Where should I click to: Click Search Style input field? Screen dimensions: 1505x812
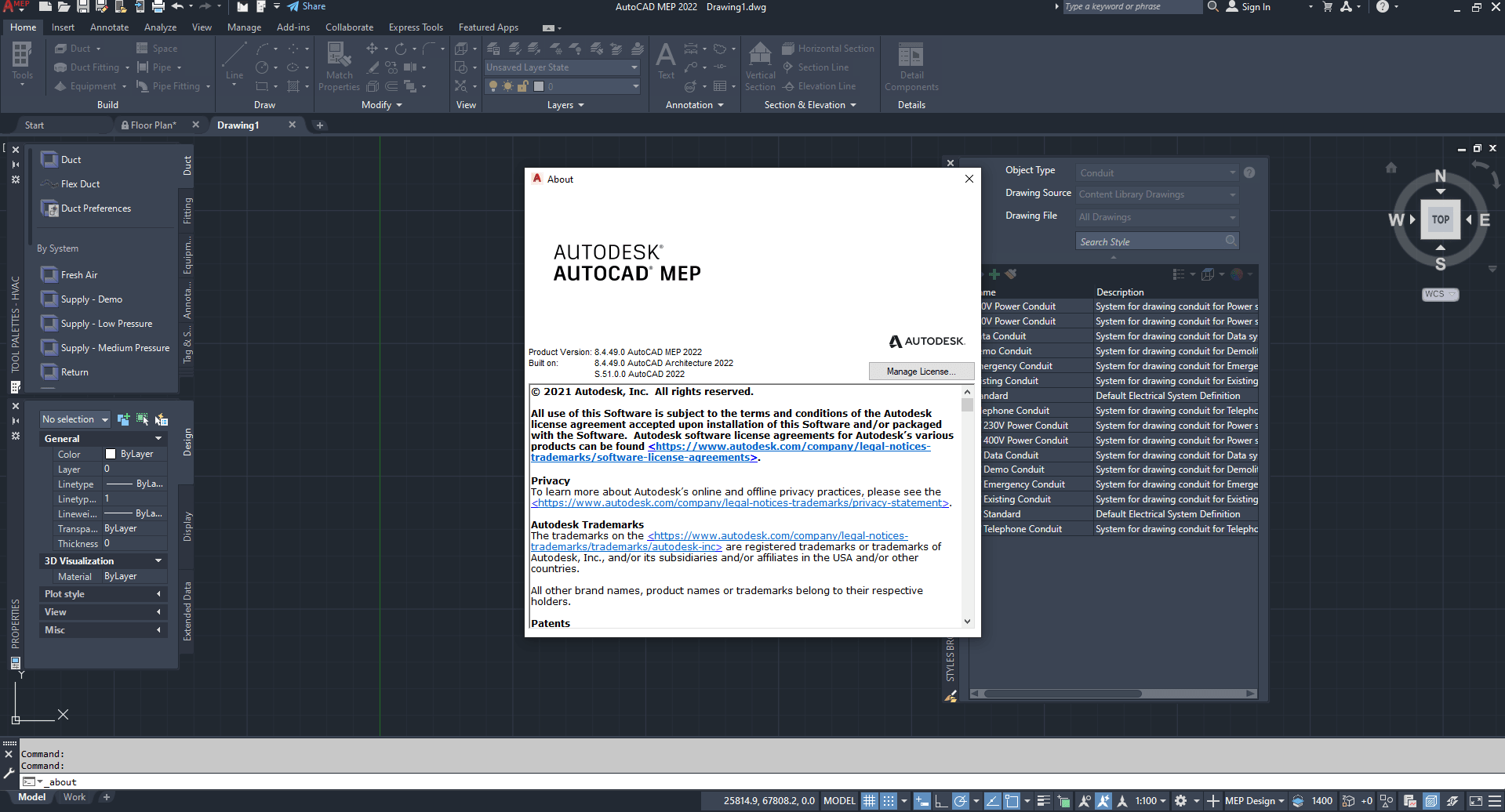point(1157,241)
